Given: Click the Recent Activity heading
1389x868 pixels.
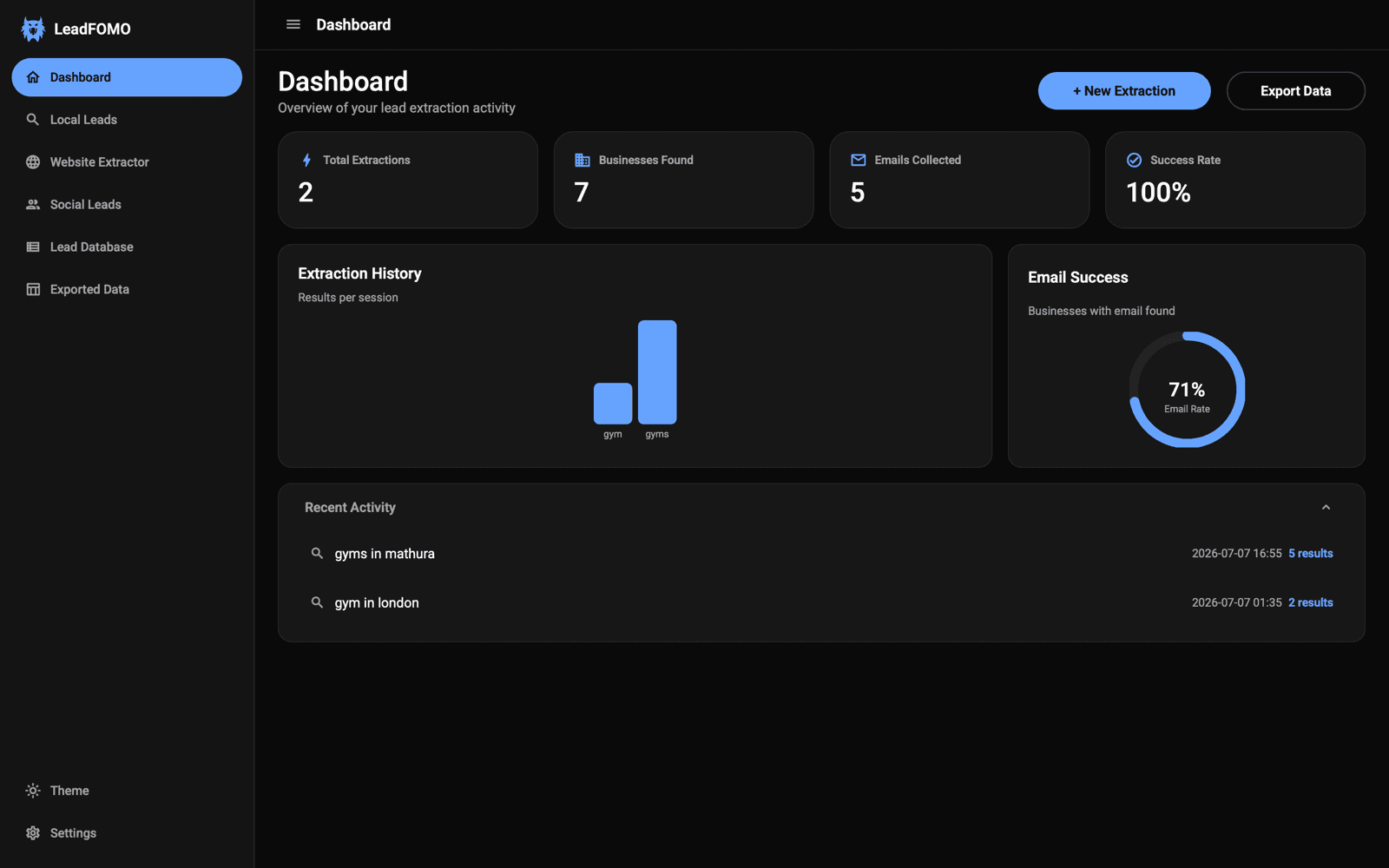Looking at the screenshot, I should pyautogui.click(x=350, y=508).
